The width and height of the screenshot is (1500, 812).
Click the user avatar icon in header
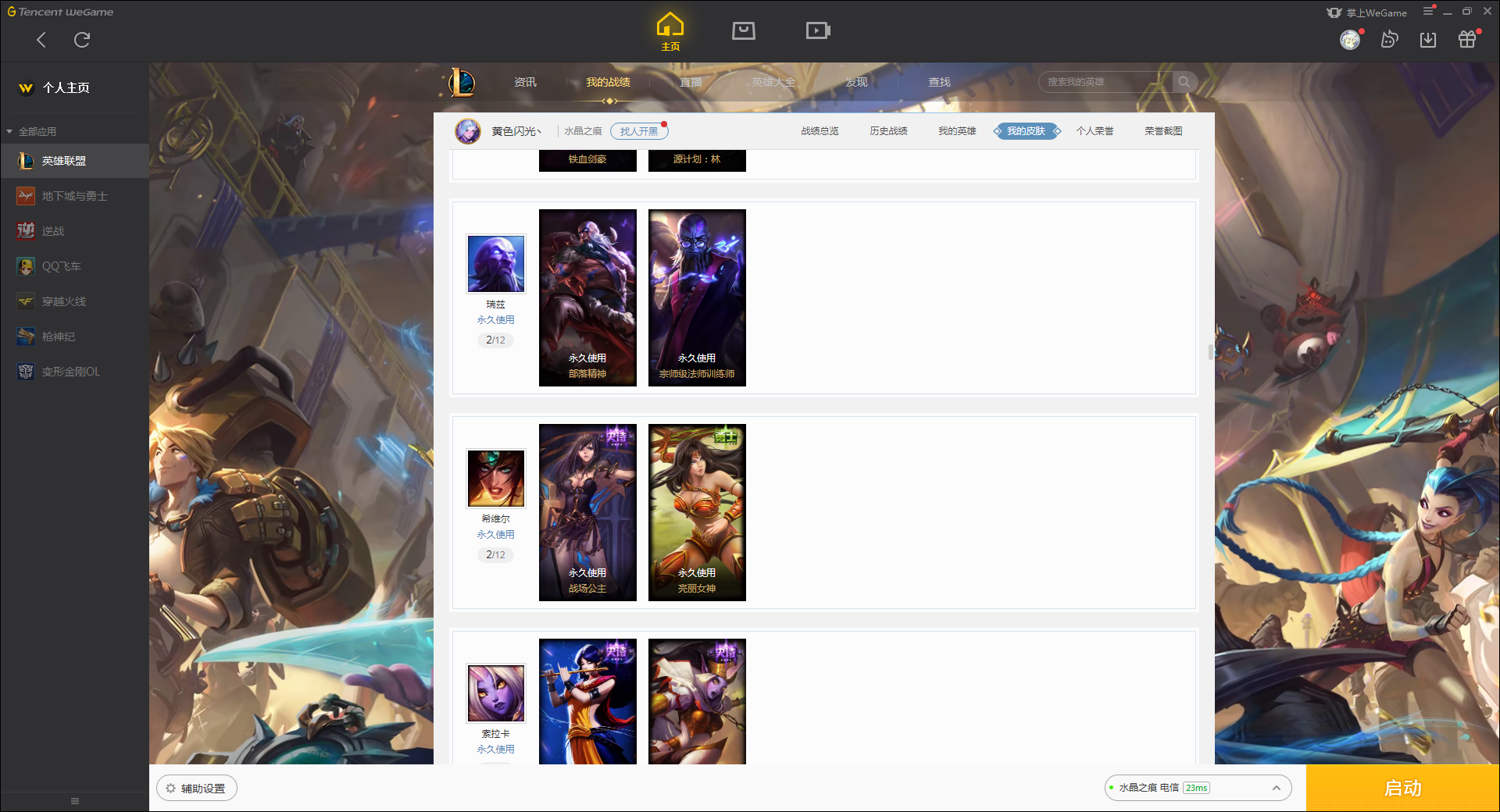1350,40
